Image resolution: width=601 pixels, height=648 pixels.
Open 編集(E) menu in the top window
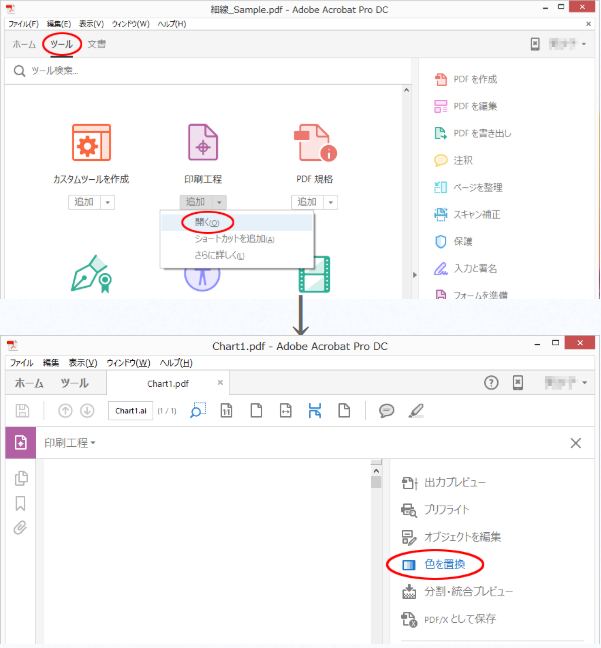(x=59, y=24)
